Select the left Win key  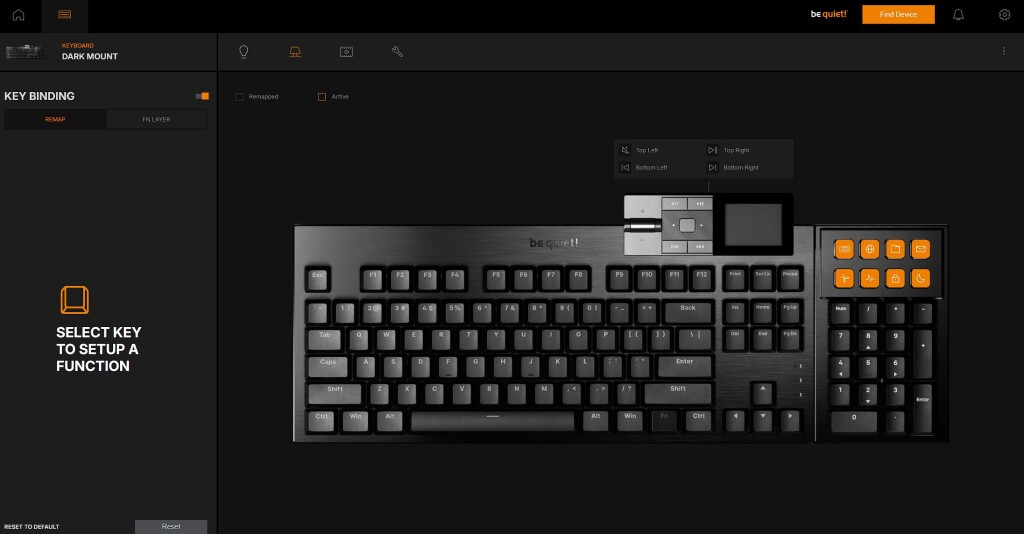click(355, 420)
